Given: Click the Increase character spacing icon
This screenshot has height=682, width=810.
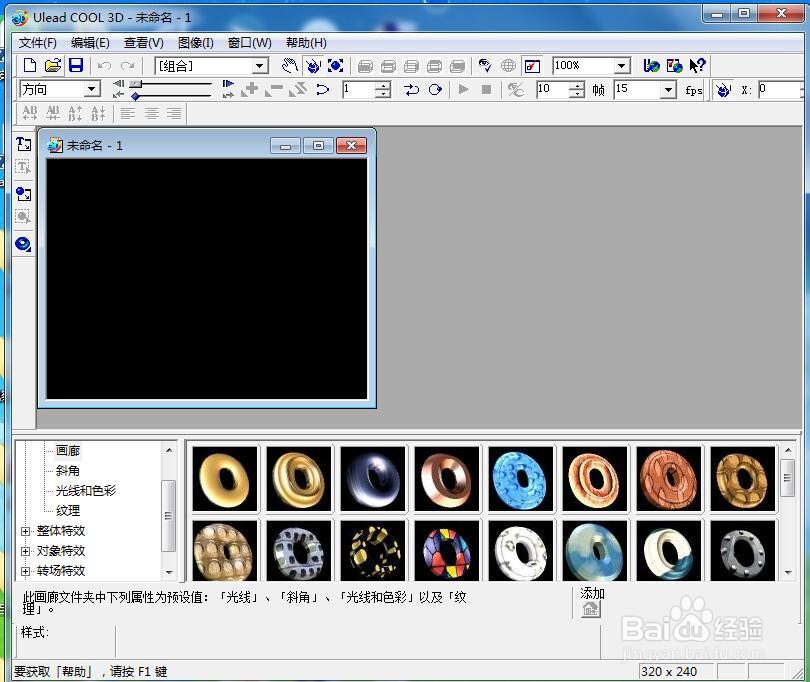Looking at the screenshot, I should coord(30,113).
